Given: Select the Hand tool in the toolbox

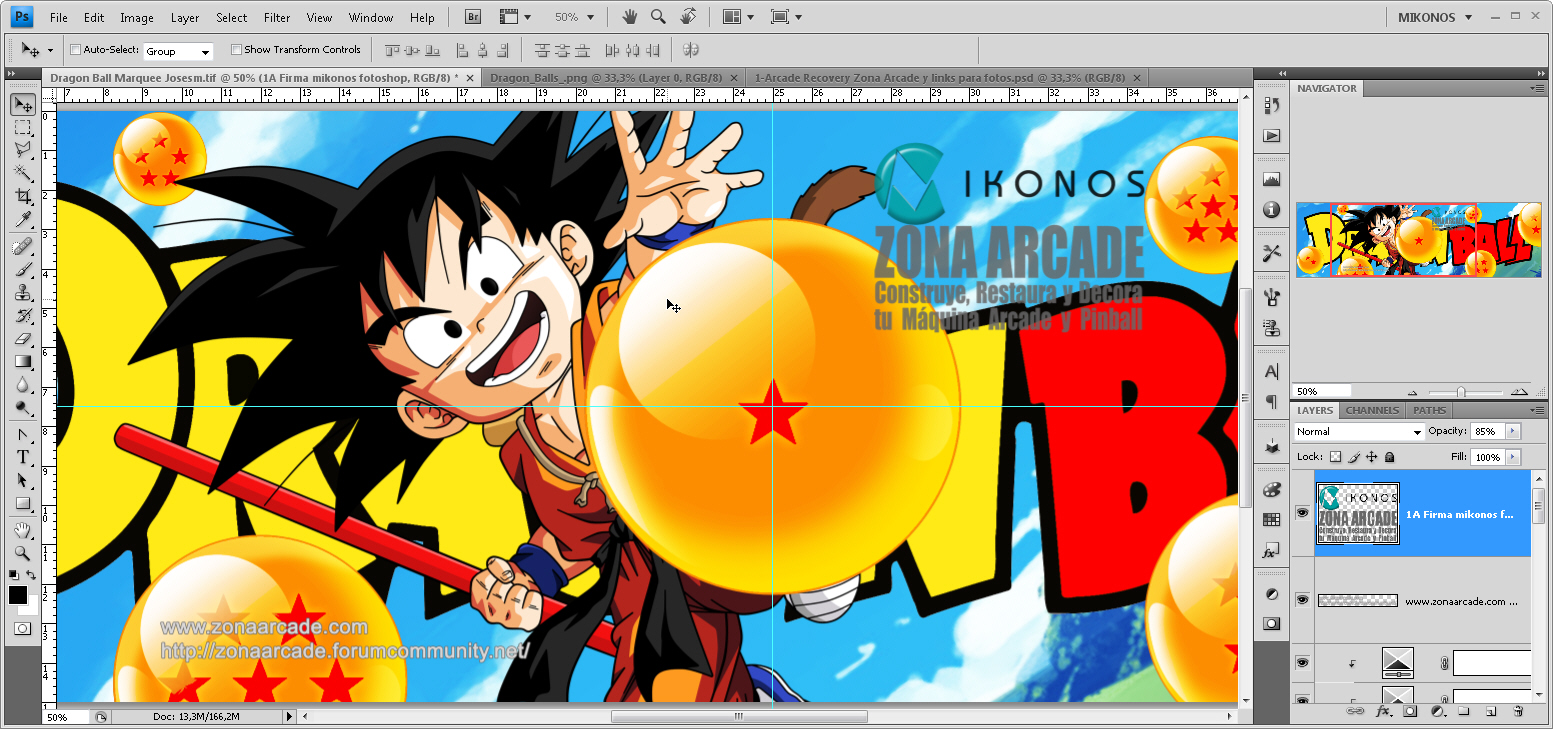Looking at the screenshot, I should click(23, 530).
